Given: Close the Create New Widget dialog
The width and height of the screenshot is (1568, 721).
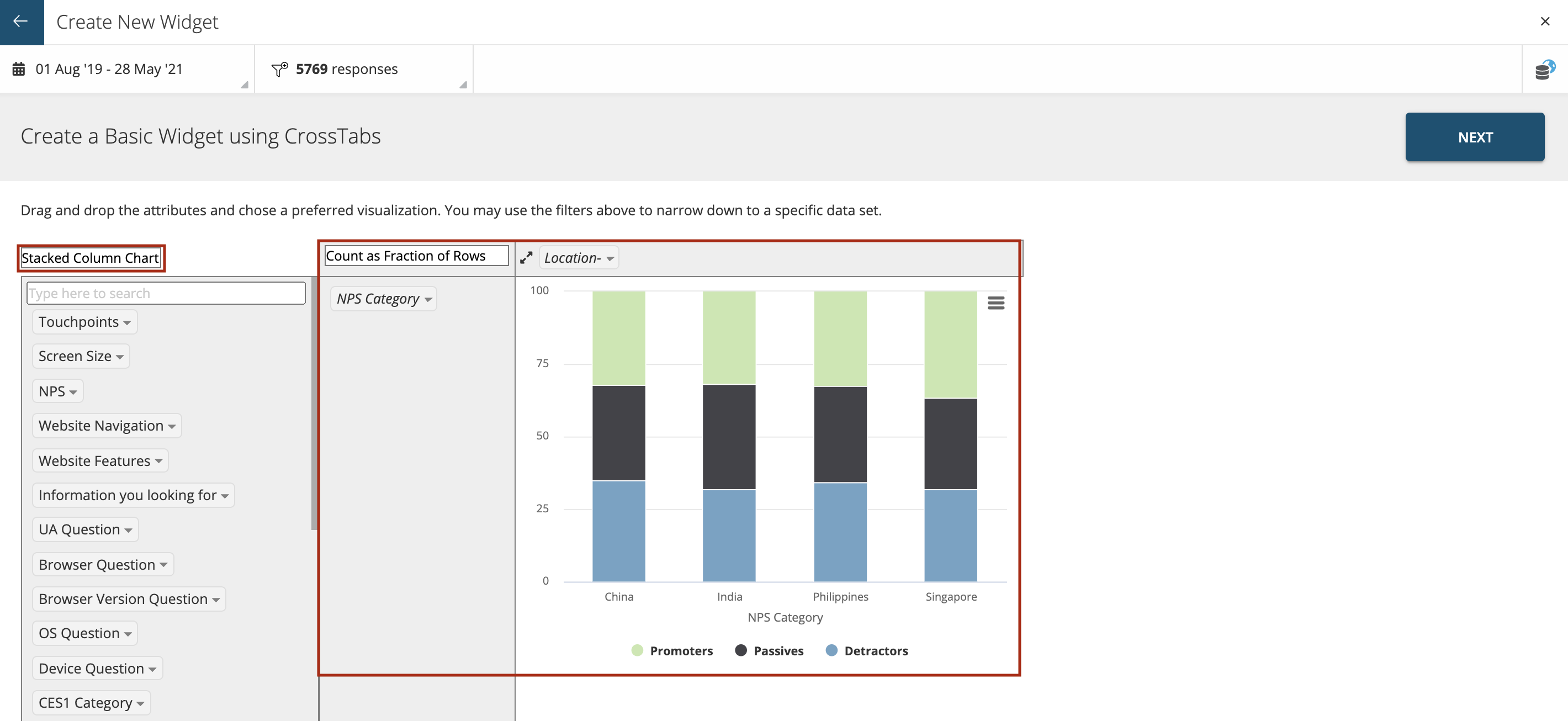Looking at the screenshot, I should 1545,22.
